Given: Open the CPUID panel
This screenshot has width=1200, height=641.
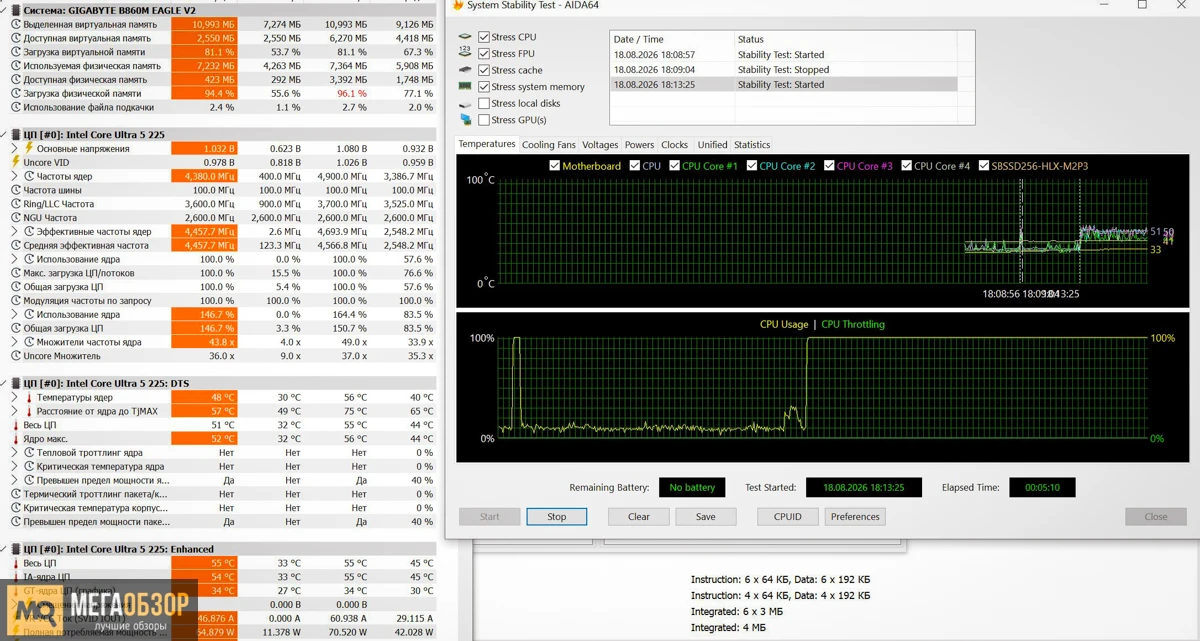Looking at the screenshot, I should (788, 517).
